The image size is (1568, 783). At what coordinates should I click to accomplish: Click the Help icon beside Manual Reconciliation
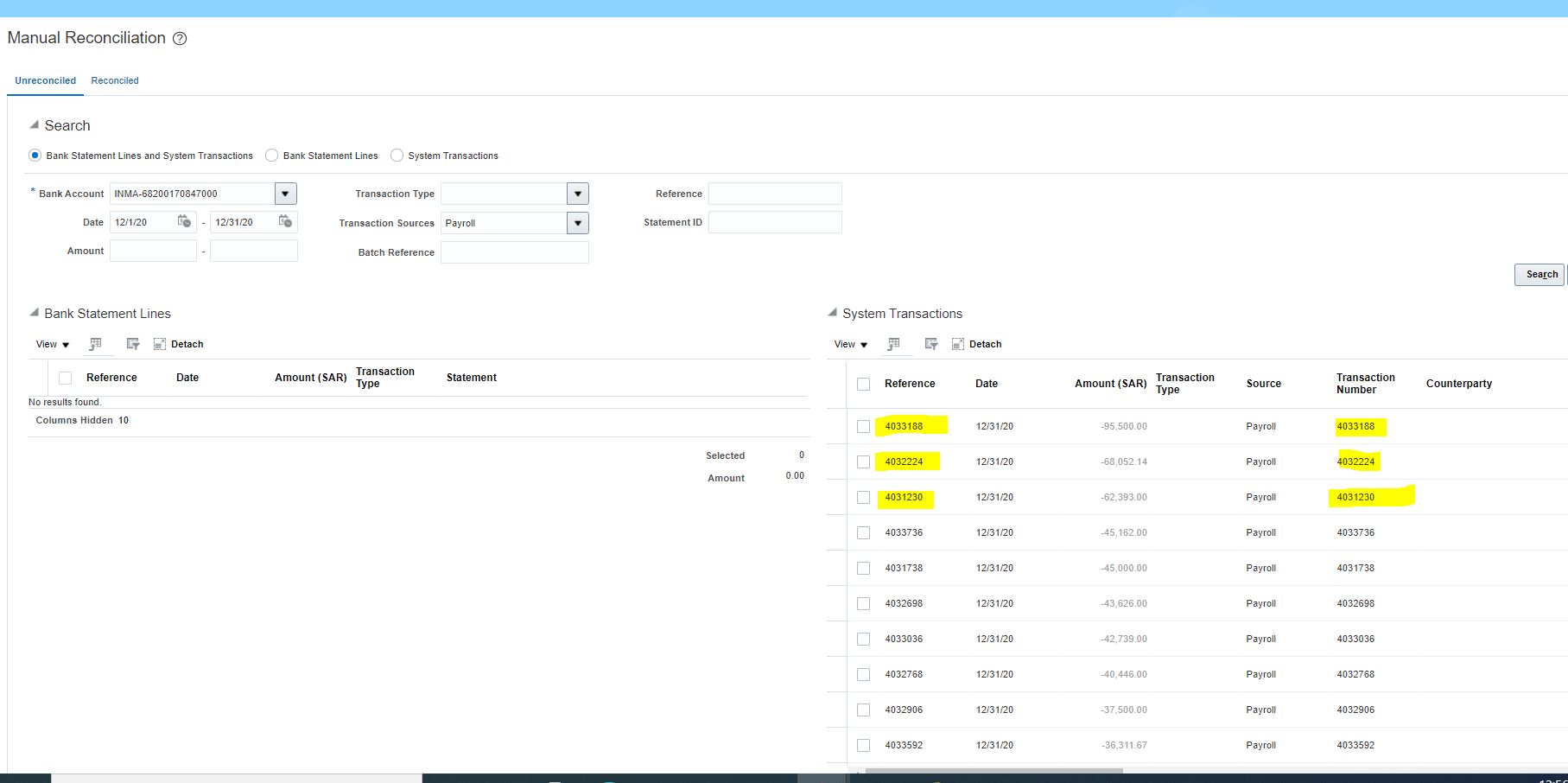click(x=179, y=38)
